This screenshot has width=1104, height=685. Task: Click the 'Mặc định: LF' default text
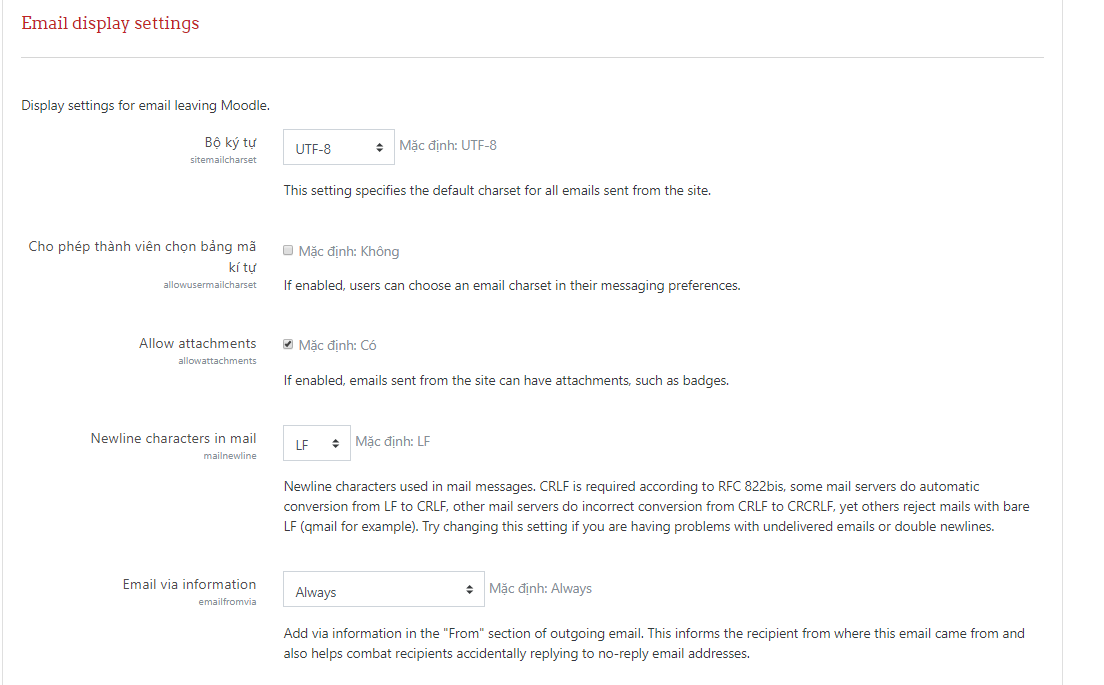[393, 441]
